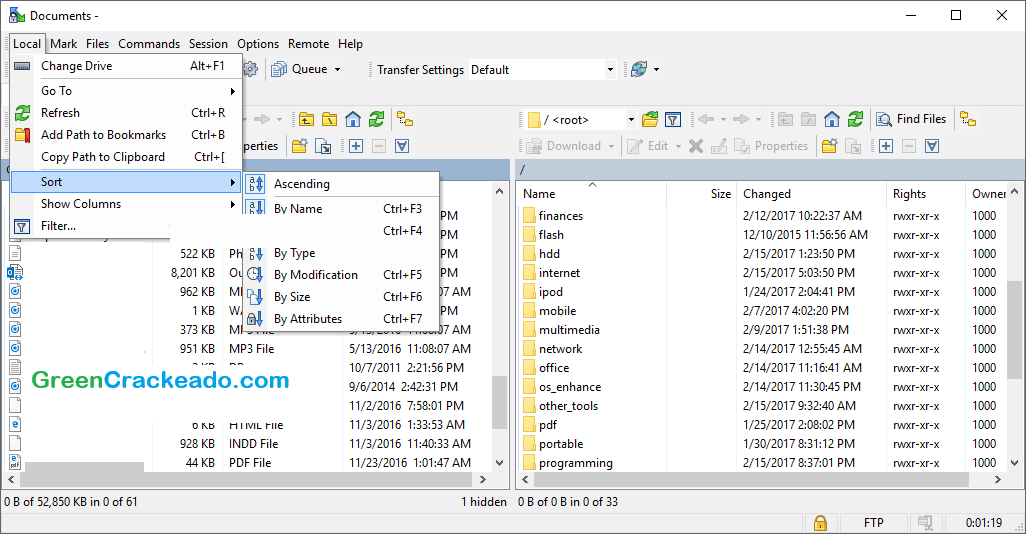Create new folder in local panel
Image resolution: width=1026 pixels, height=534 pixels.
(300, 146)
